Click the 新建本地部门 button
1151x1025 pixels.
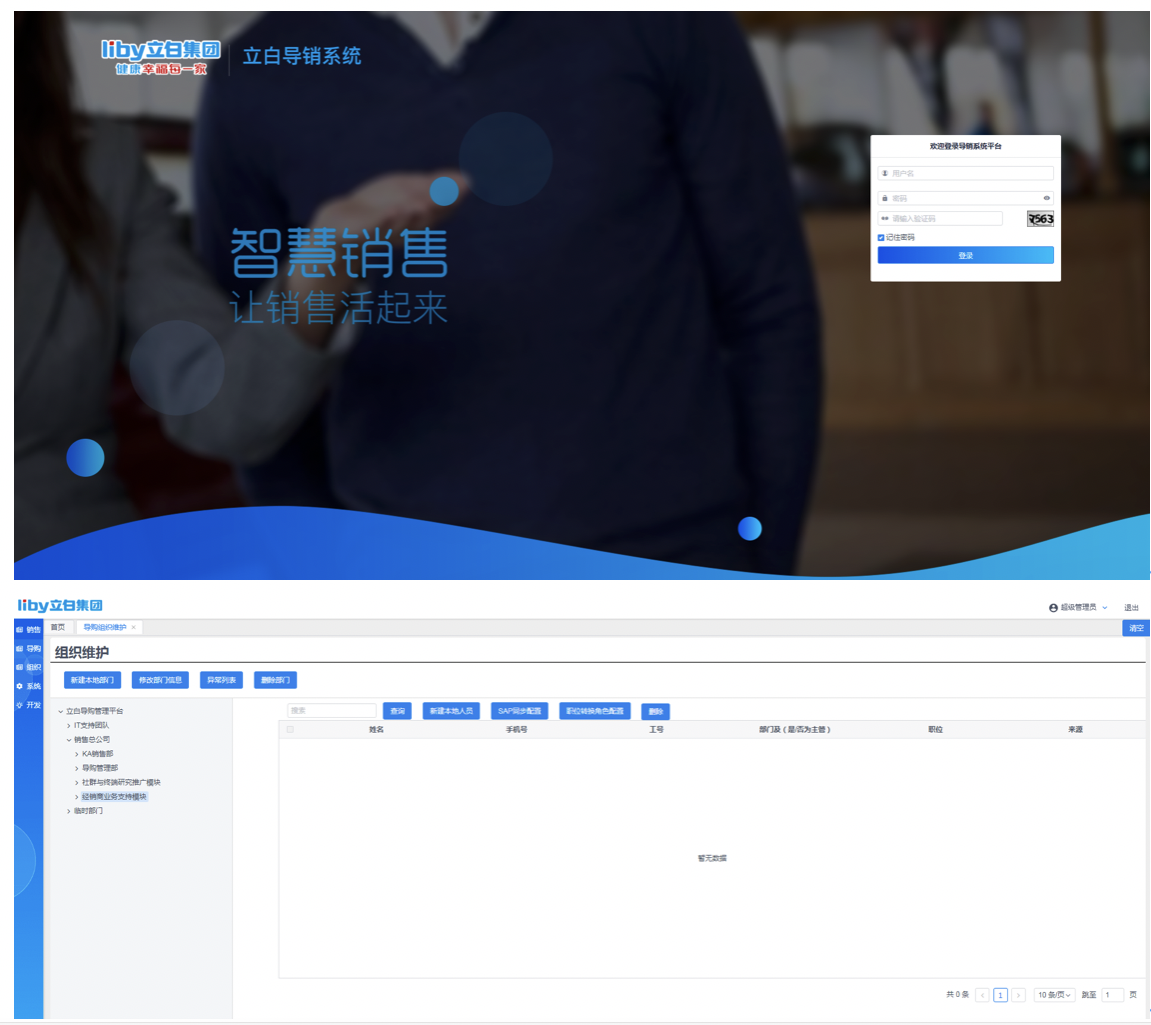pos(93,681)
